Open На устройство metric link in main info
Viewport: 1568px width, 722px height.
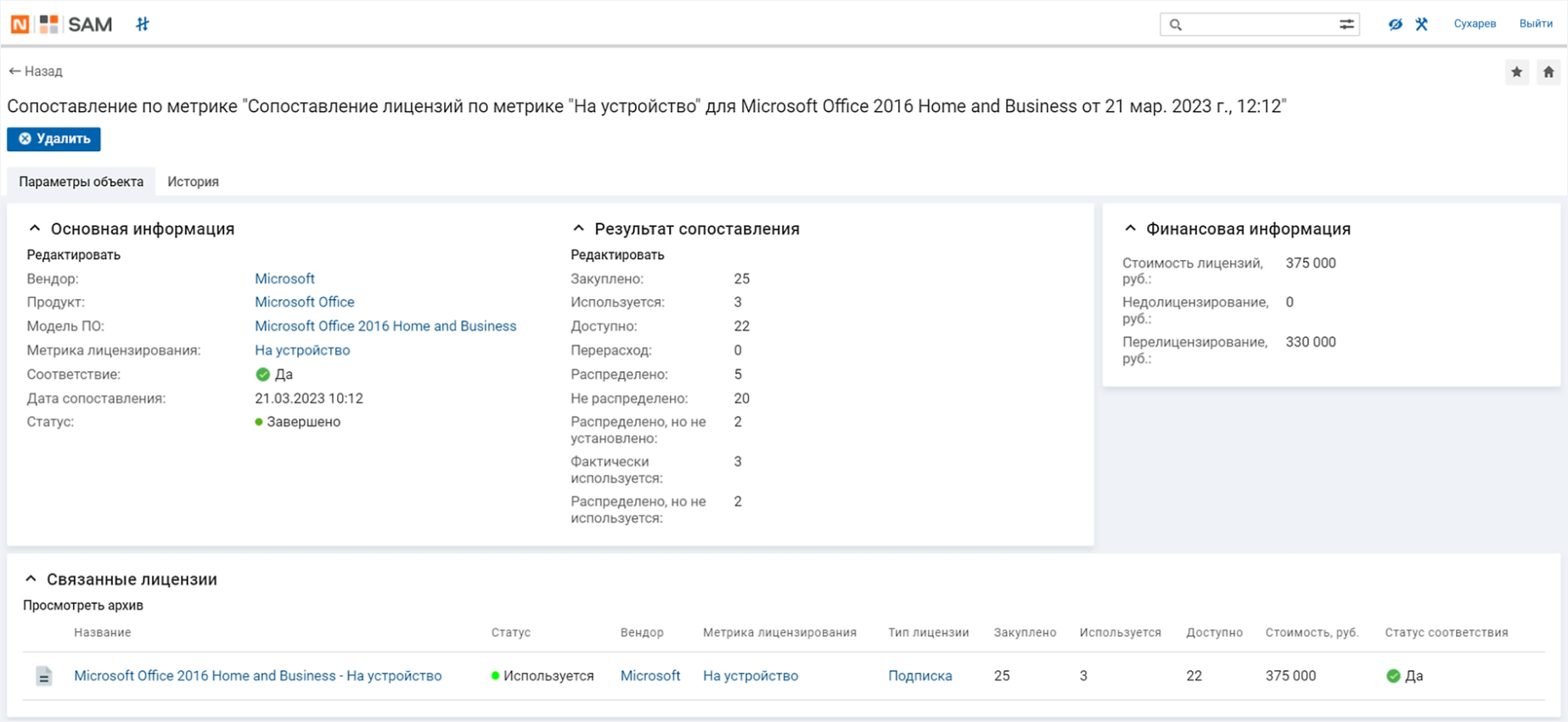[x=302, y=350]
